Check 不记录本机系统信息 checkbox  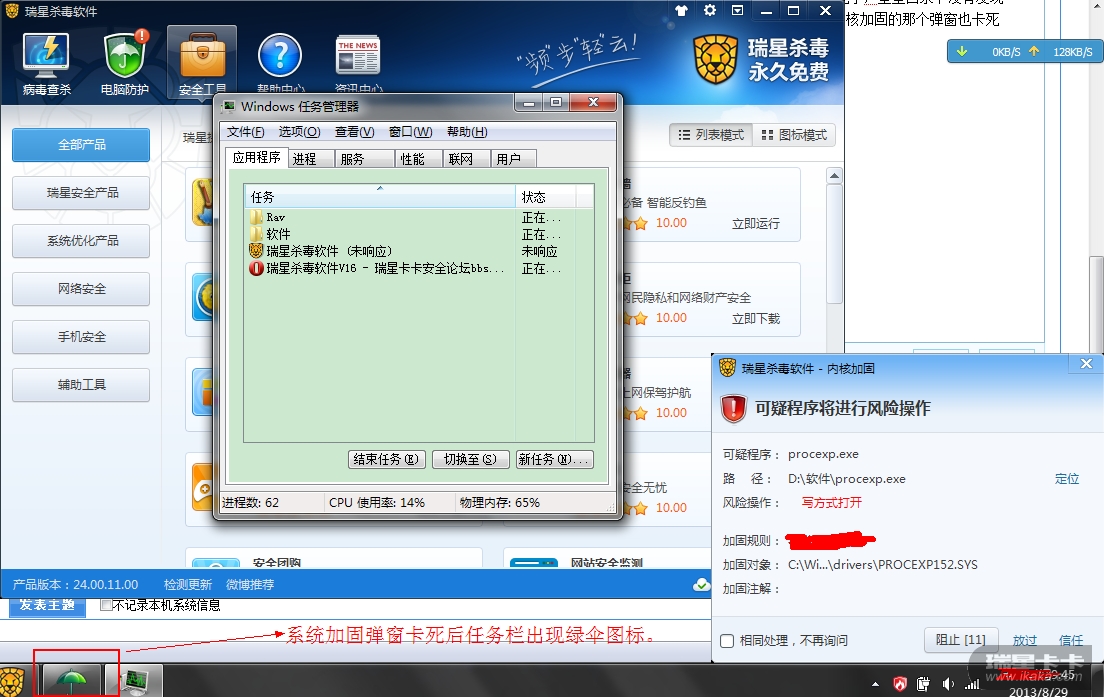click(x=106, y=605)
